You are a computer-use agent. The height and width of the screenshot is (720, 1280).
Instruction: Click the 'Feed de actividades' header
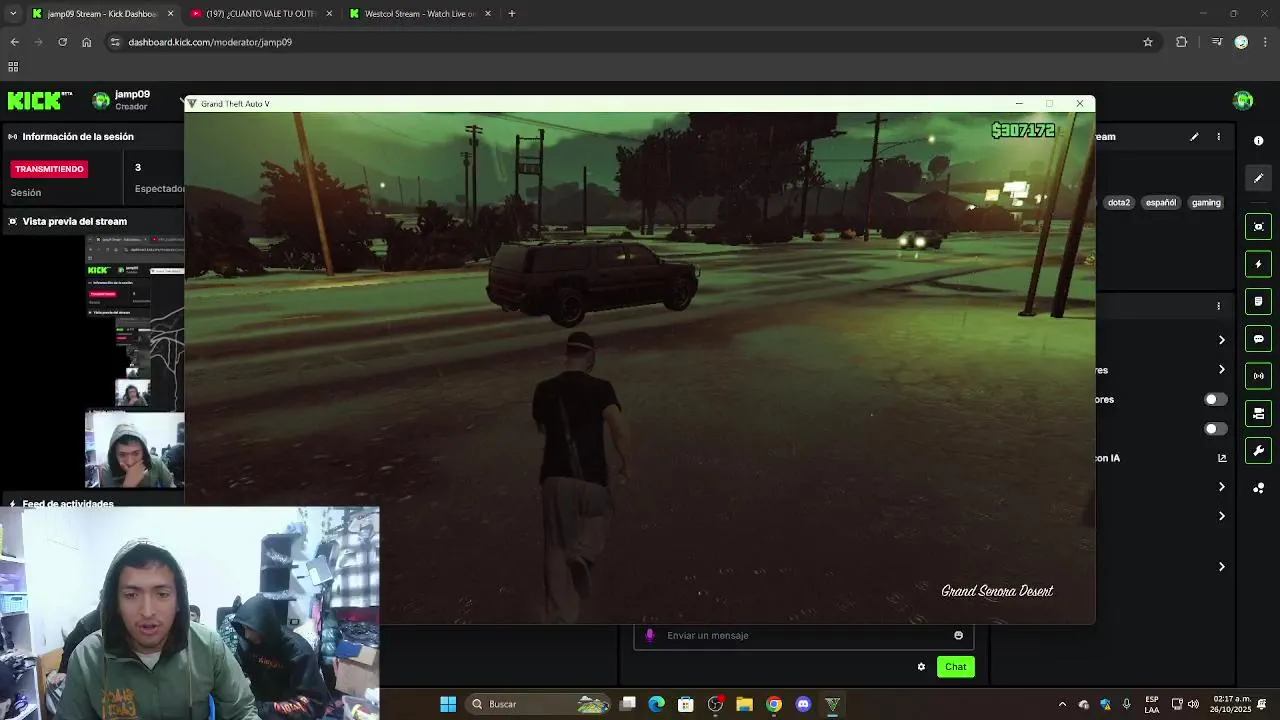tap(68, 503)
